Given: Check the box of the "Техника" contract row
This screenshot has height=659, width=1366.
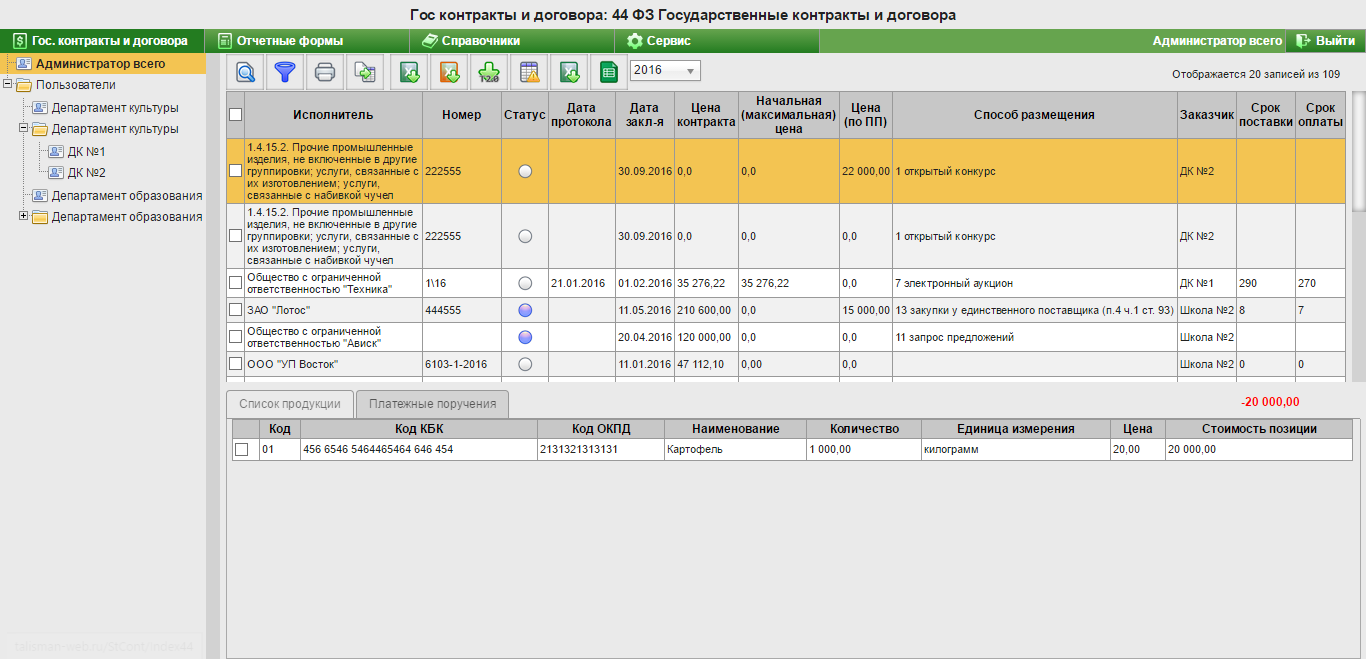Looking at the screenshot, I should pyautogui.click(x=235, y=283).
